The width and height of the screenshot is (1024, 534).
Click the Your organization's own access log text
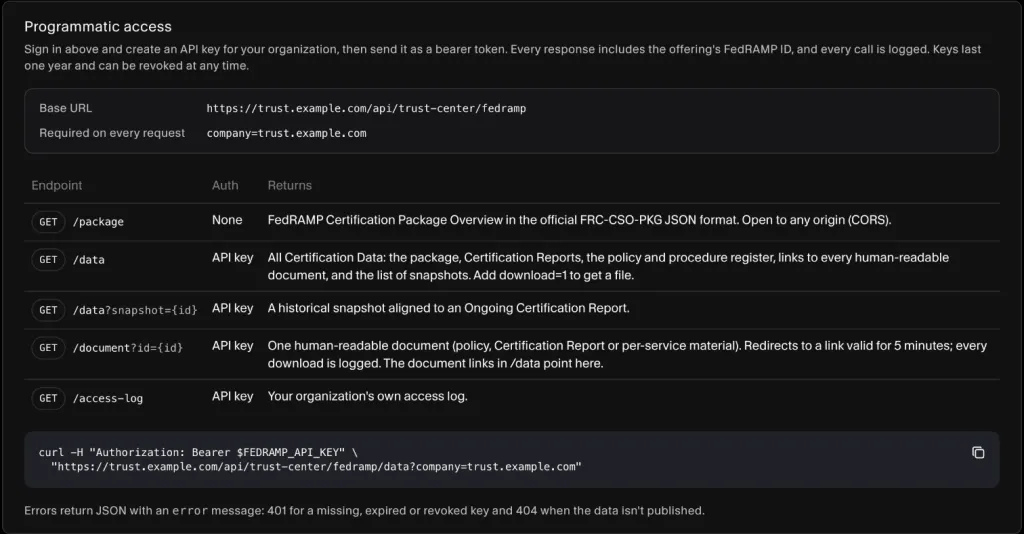coord(368,396)
